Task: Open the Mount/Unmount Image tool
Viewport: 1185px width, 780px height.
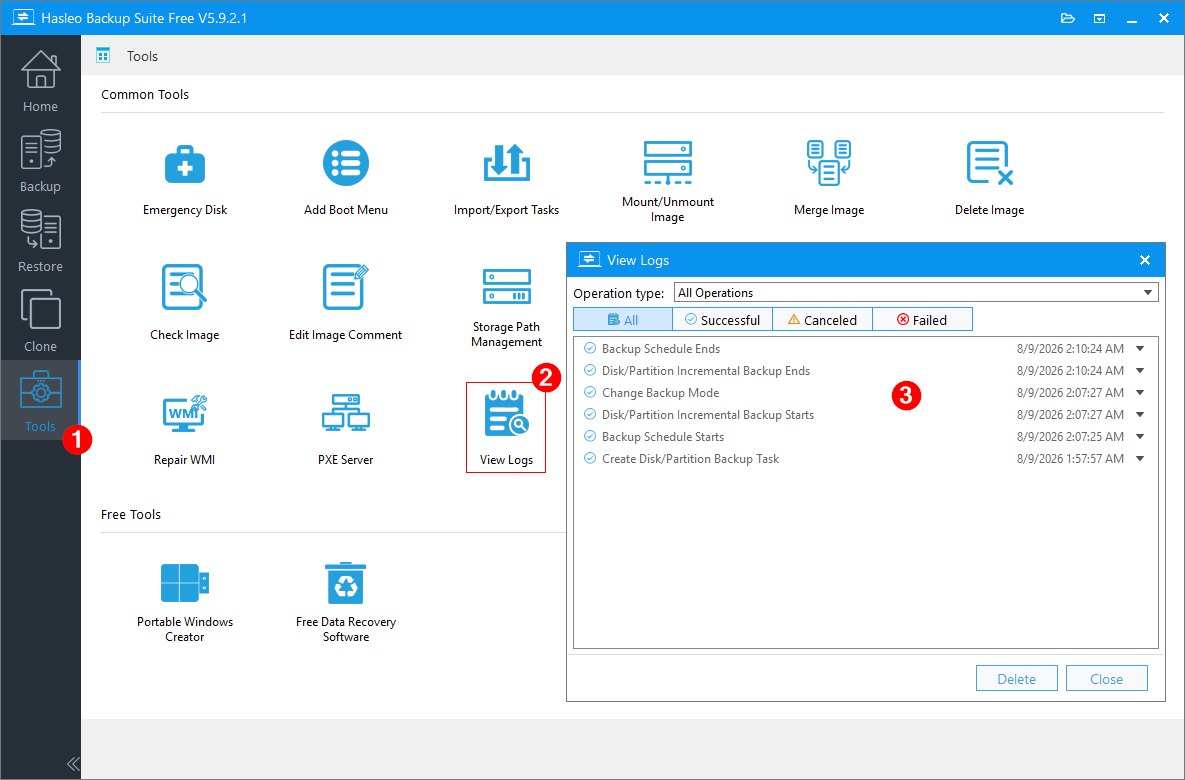Action: tap(667, 181)
